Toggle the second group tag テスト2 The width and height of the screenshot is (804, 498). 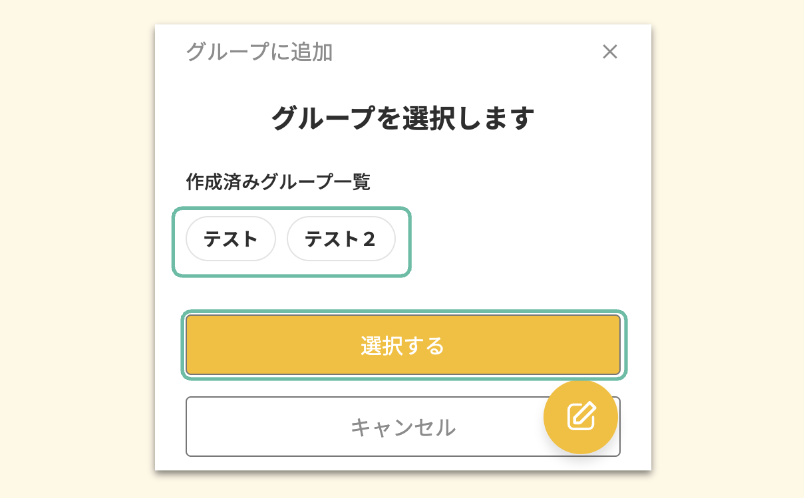point(341,239)
